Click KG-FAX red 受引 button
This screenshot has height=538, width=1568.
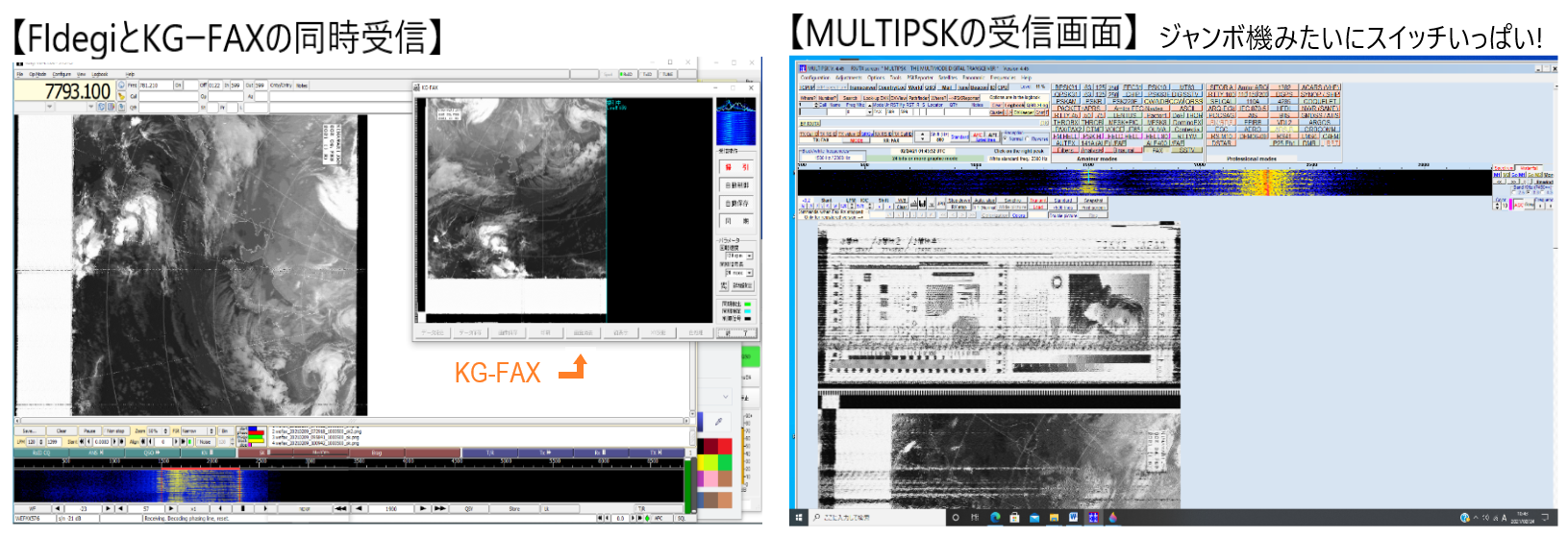click(736, 167)
